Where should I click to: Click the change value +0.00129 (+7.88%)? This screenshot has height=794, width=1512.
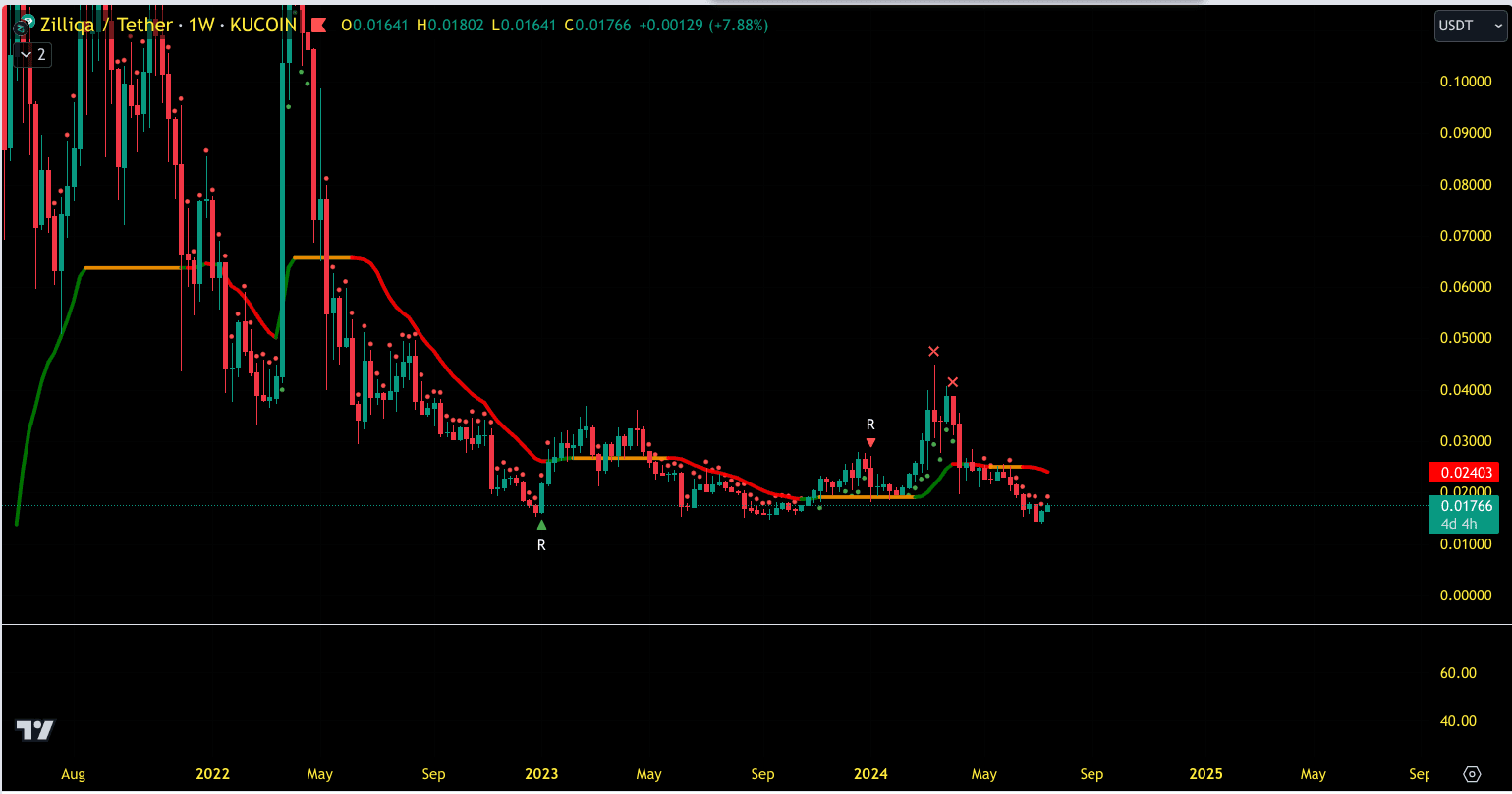tap(703, 26)
